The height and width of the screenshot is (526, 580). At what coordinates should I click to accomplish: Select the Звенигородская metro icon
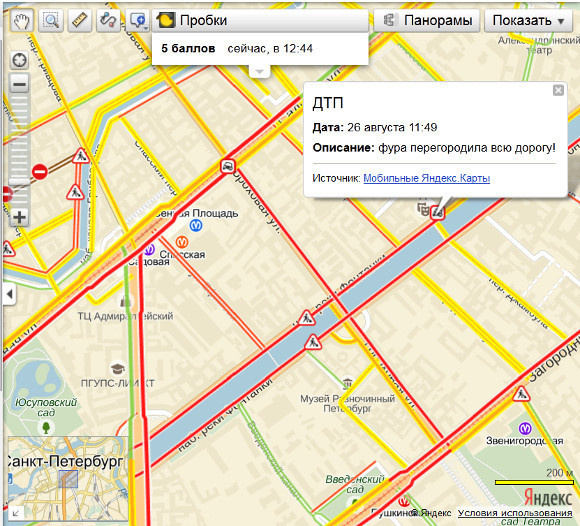point(525,428)
